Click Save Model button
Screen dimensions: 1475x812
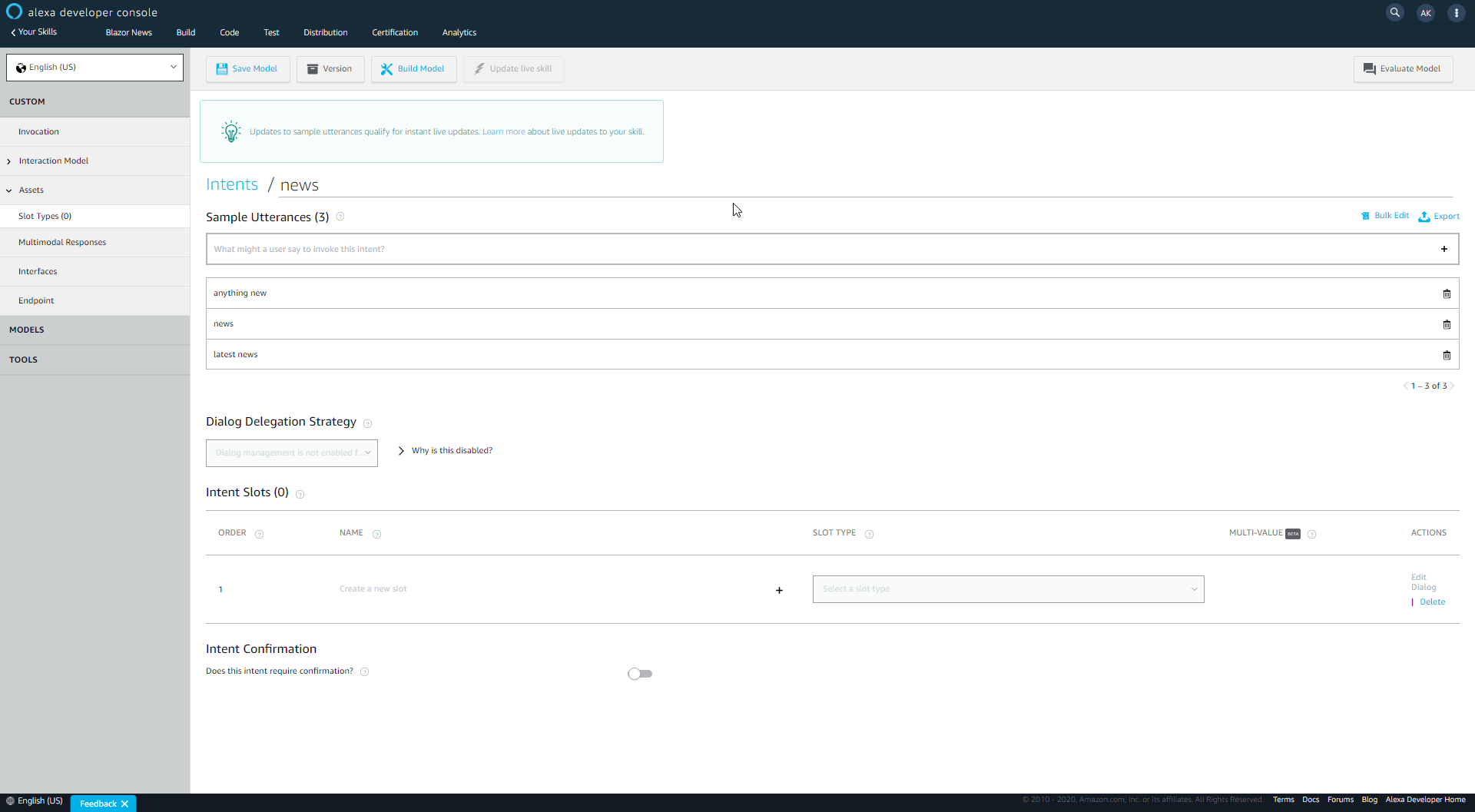247,68
